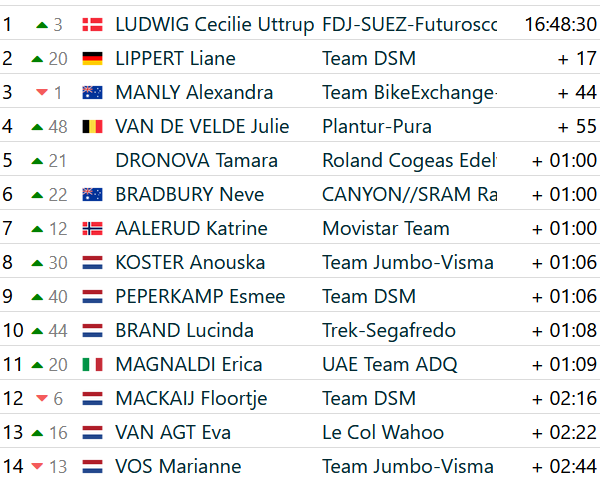Screen dimensions: 600x479
Task: Click the Dutch flag beside KOSTER Anouska
Action: [93, 263]
